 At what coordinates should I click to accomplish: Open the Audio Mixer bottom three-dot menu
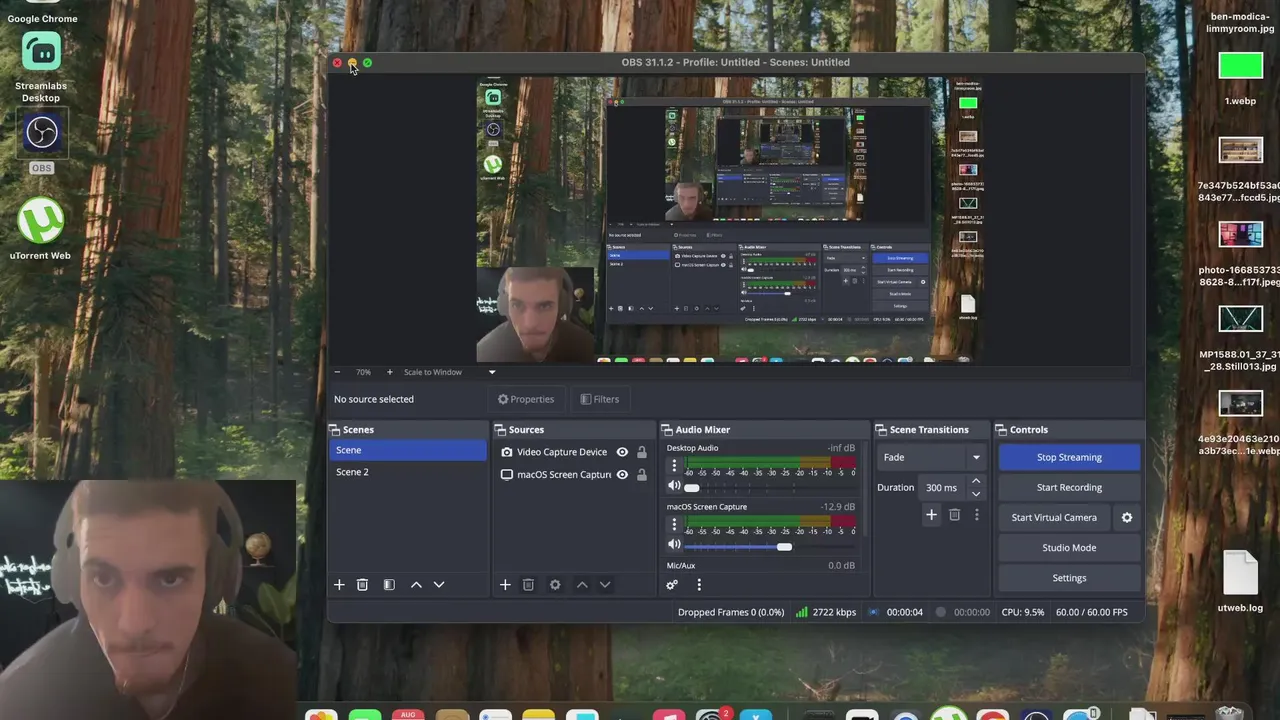point(699,585)
